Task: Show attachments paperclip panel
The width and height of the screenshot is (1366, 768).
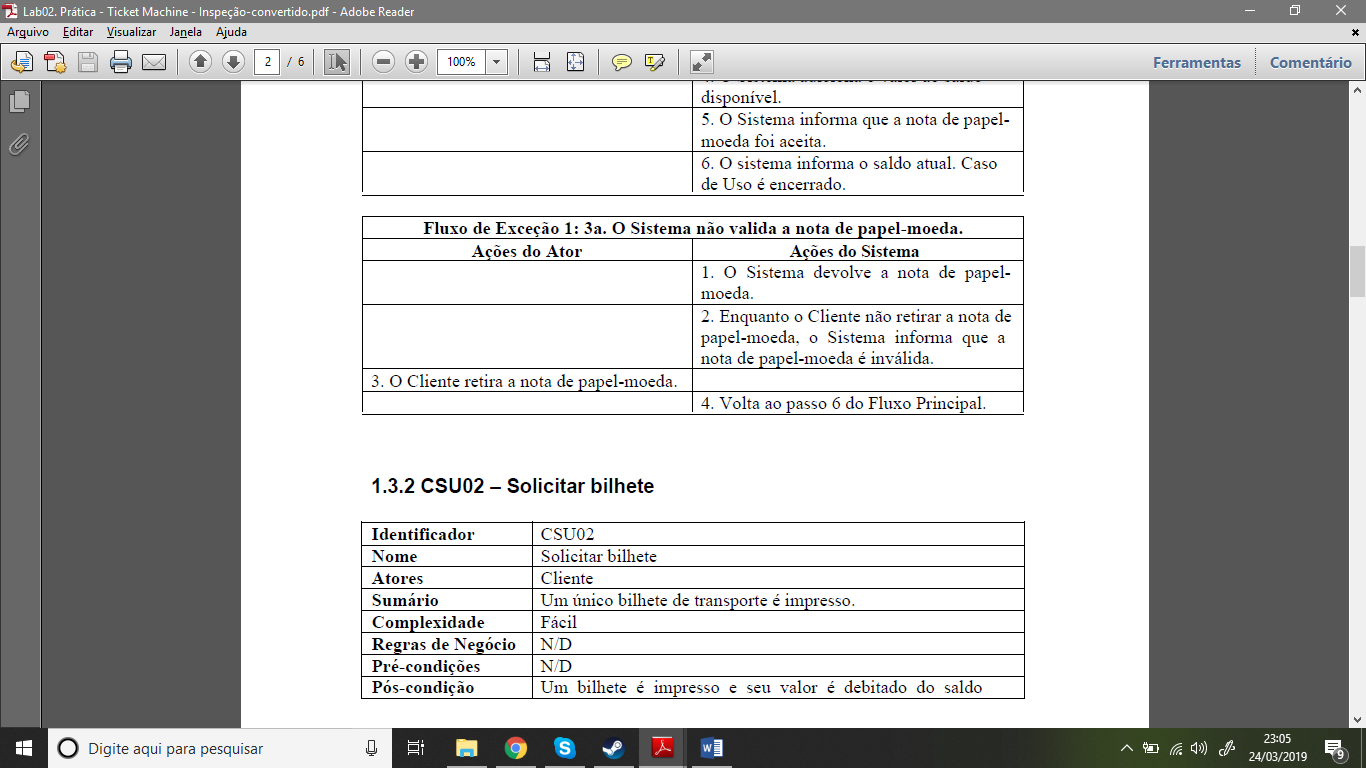Action: click(19, 144)
